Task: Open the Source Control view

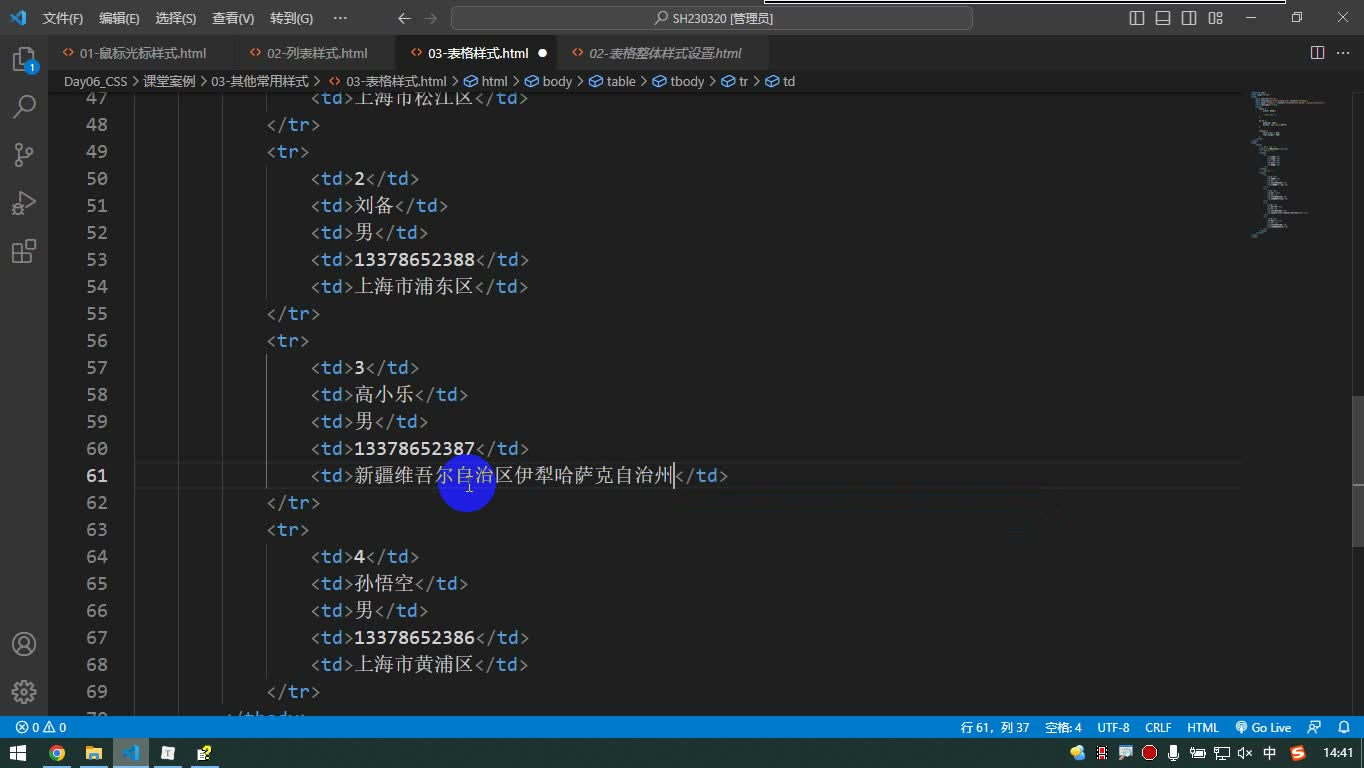Action: click(24, 154)
